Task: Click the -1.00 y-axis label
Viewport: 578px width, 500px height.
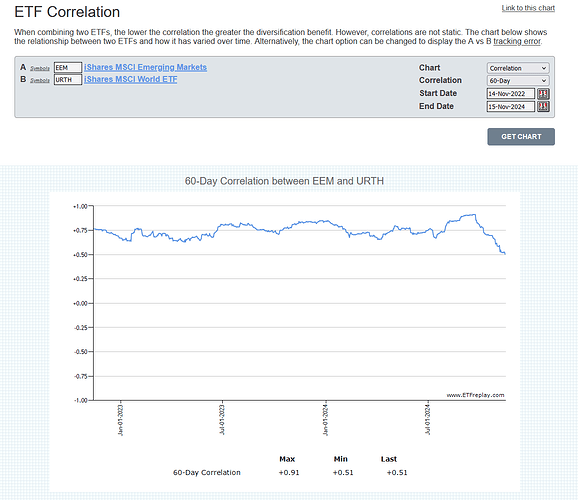Action: [81, 400]
